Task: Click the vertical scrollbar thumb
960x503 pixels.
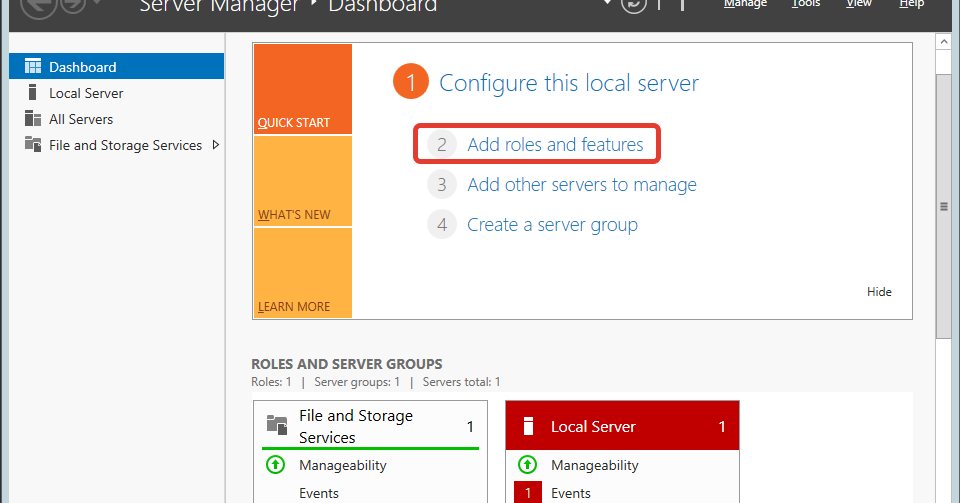Action: [943, 206]
